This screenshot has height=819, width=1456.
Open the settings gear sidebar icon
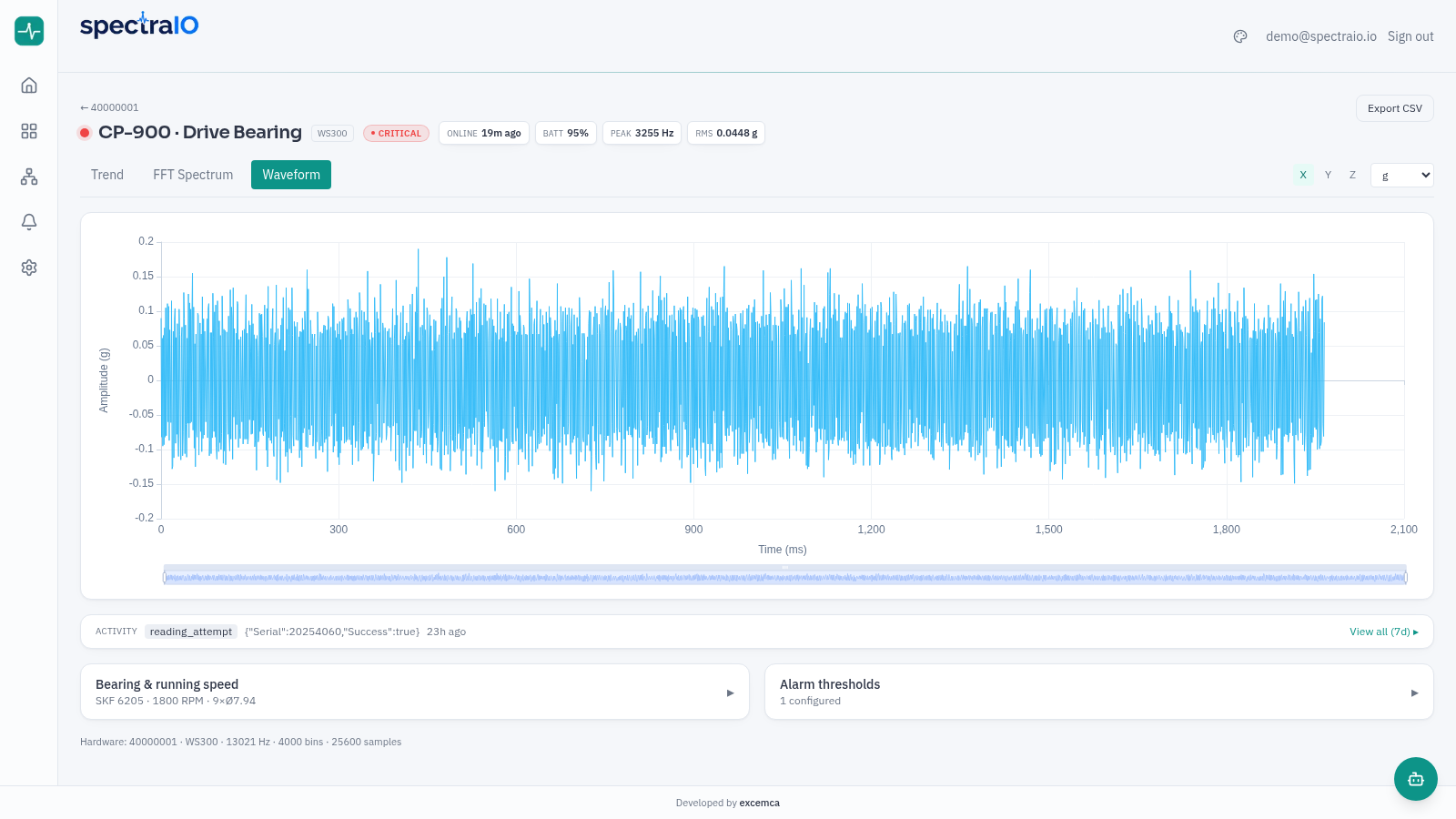[x=29, y=268]
